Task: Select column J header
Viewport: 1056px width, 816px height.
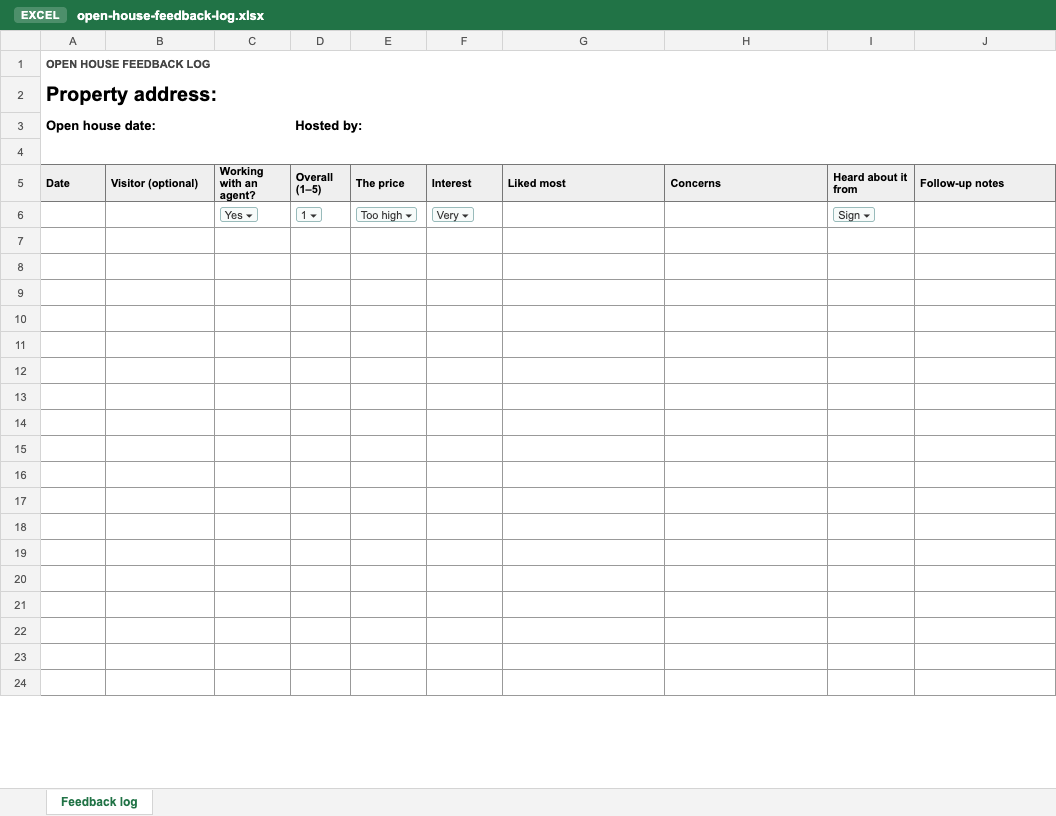Action: (985, 41)
